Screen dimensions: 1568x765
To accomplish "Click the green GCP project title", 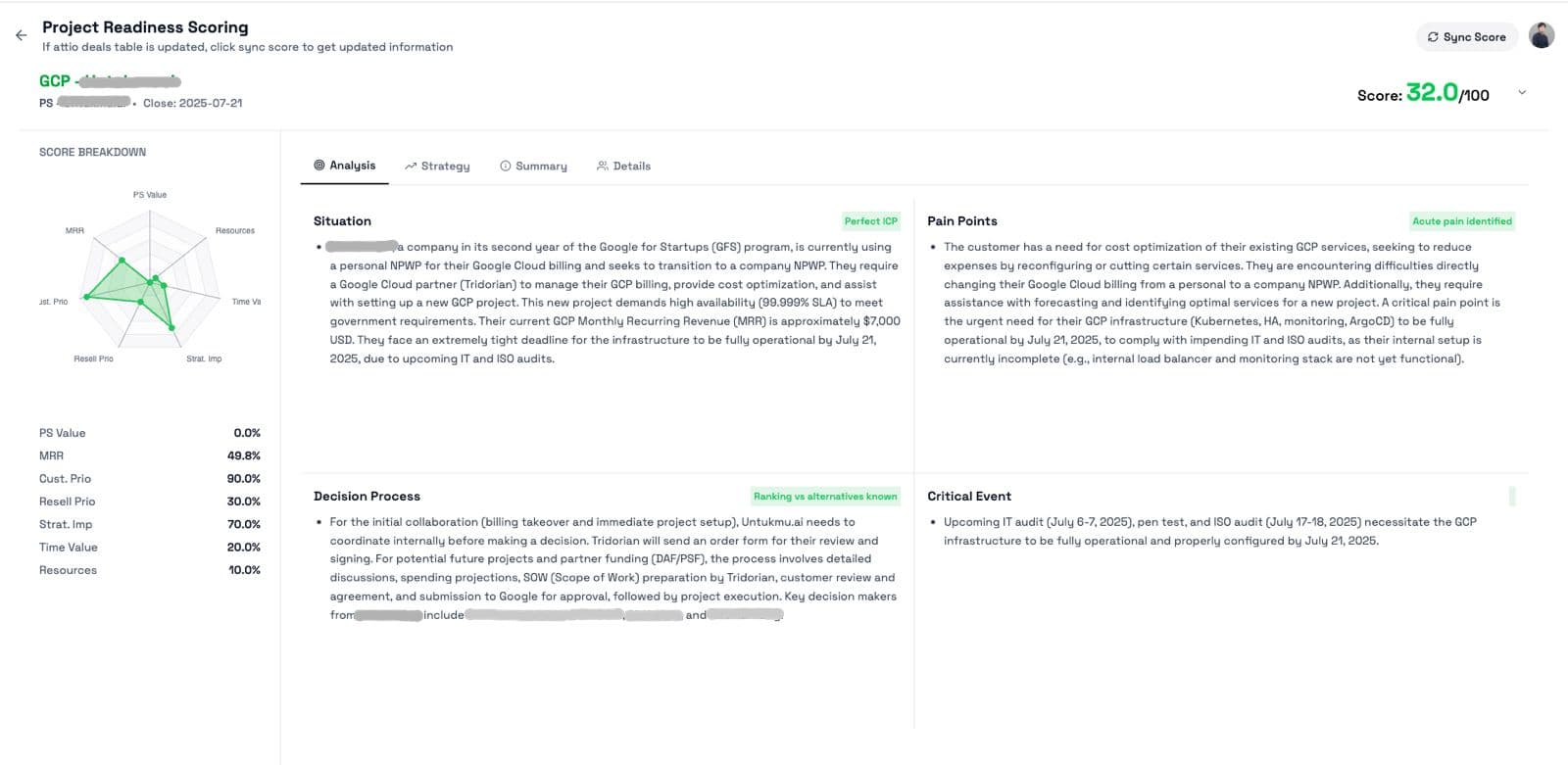I will [x=55, y=81].
